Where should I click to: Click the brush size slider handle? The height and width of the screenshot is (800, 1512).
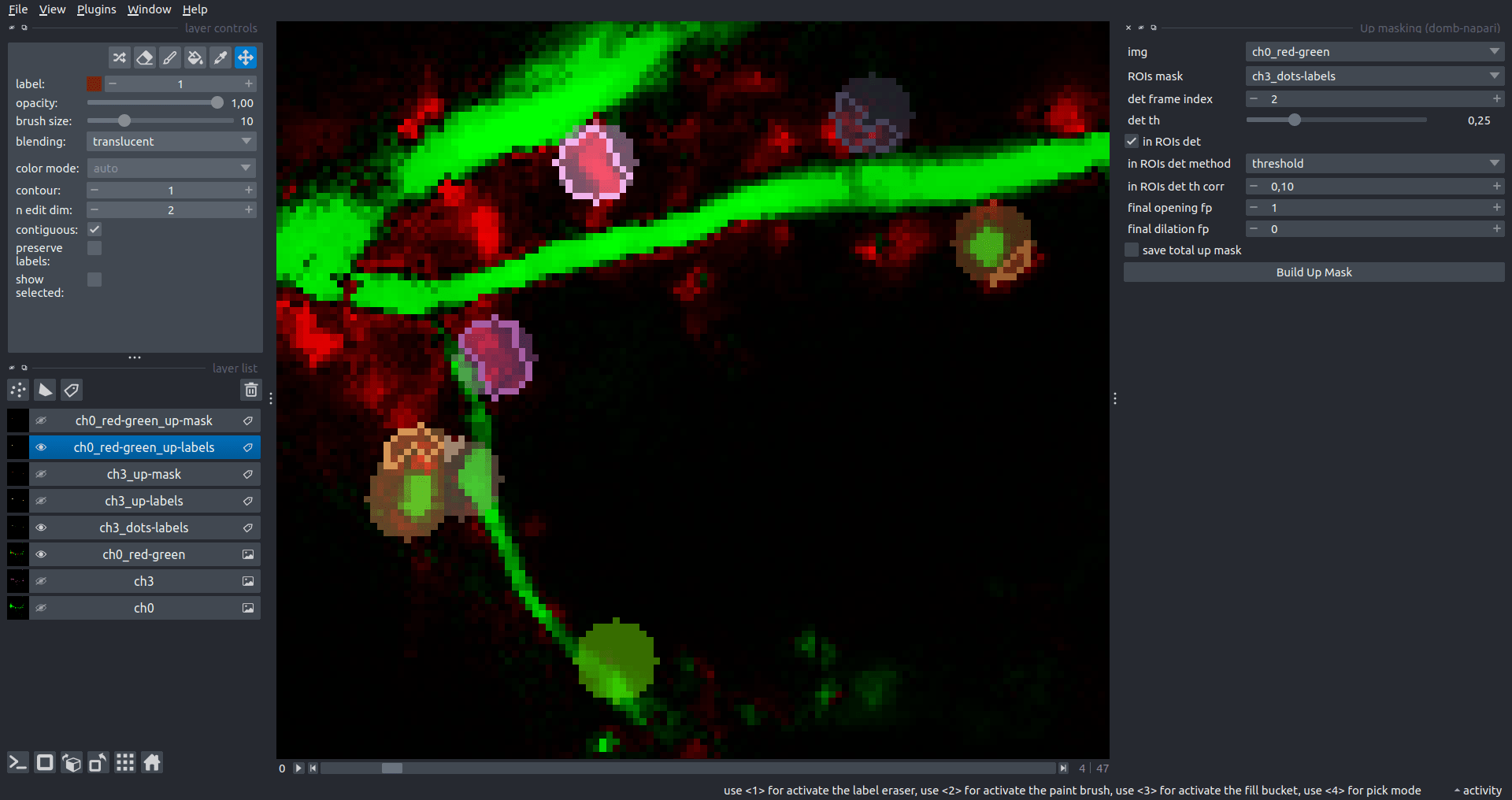124,121
